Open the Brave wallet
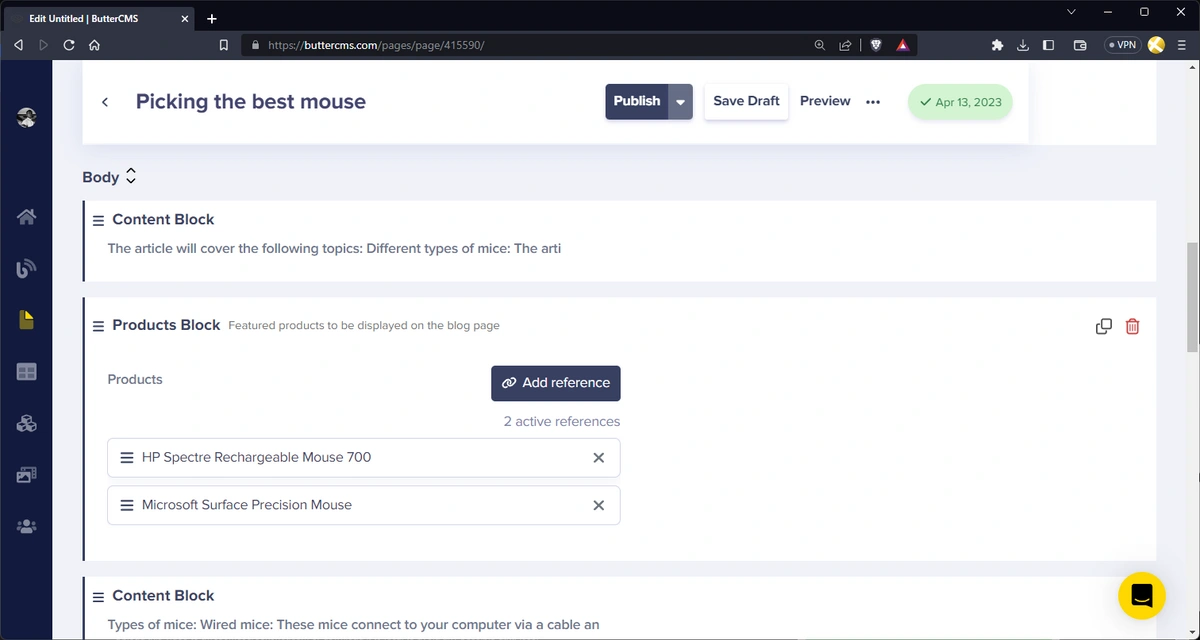Viewport: 1200px width, 640px height. coord(1080,45)
